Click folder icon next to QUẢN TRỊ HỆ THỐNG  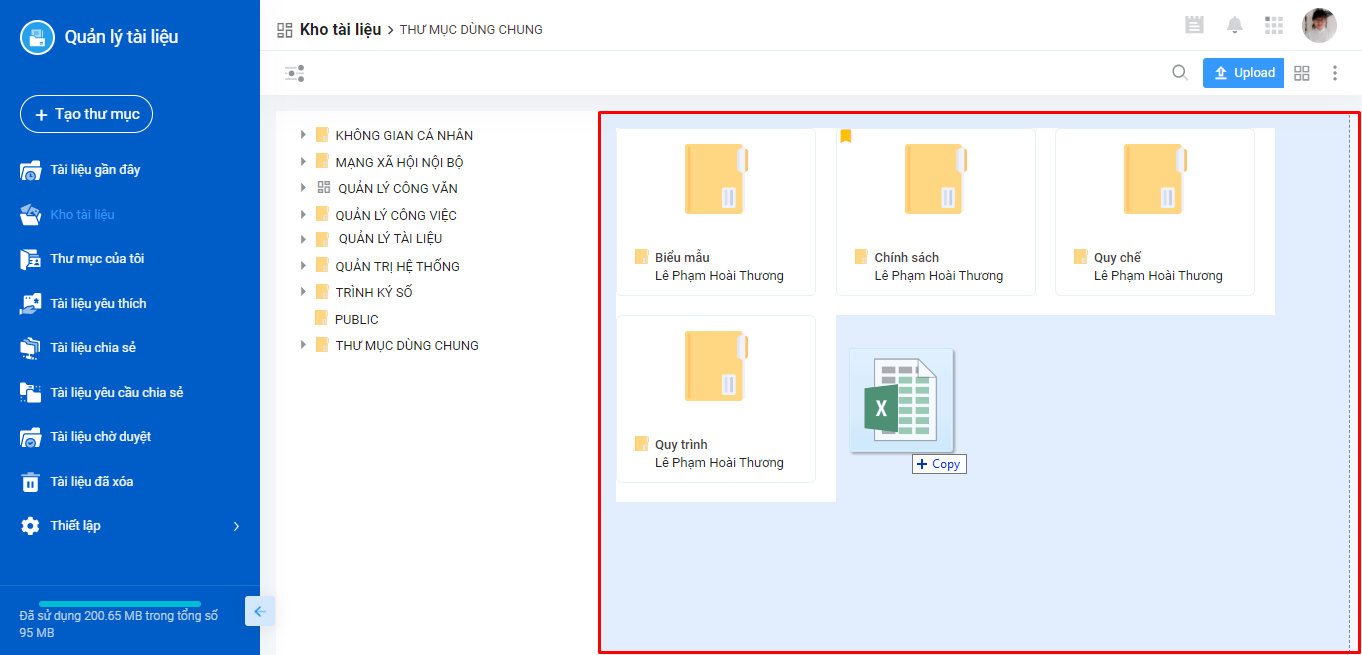(322, 265)
